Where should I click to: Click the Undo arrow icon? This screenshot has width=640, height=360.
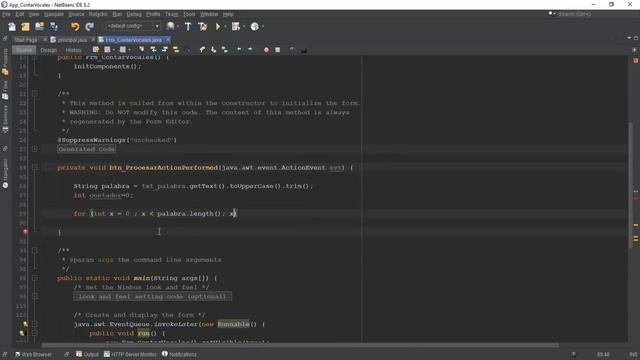pyautogui.click(x=75, y=27)
